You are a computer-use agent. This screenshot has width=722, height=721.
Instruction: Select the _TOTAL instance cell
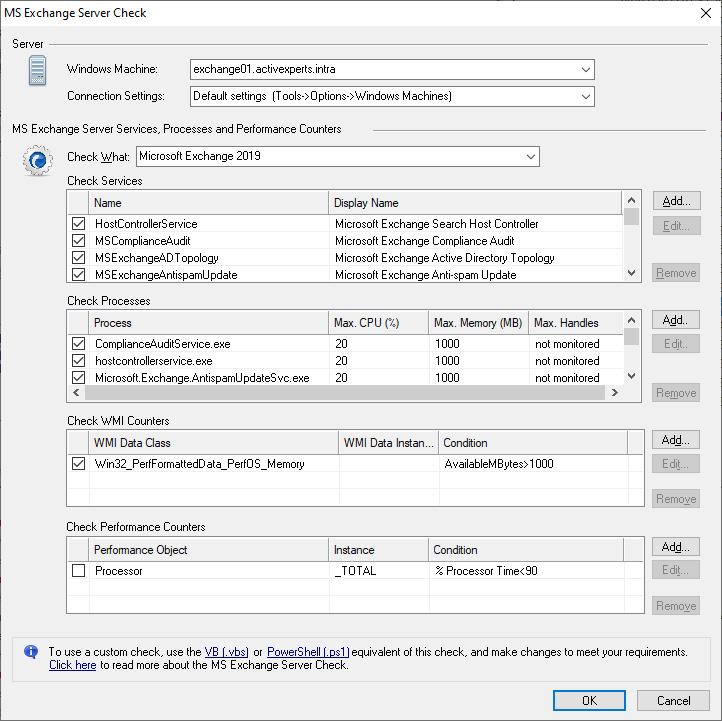pos(355,571)
